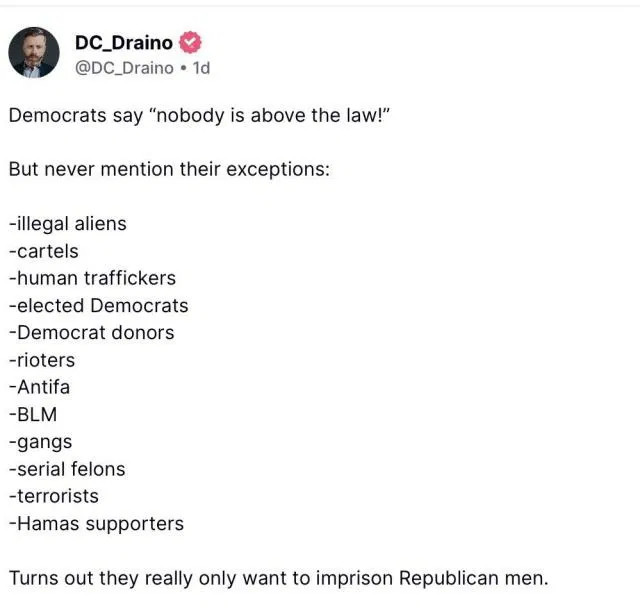Select the "-Antifa" list line

pyautogui.click(x=39, y=387)
